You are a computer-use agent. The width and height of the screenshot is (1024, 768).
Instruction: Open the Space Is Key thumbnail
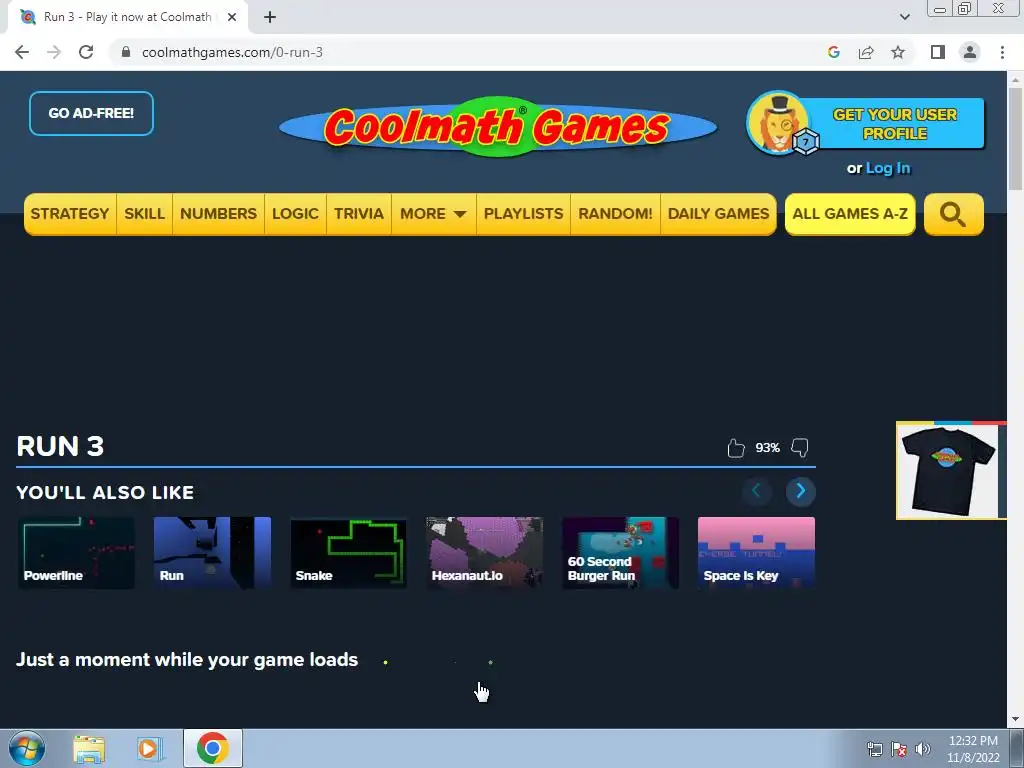756,552
